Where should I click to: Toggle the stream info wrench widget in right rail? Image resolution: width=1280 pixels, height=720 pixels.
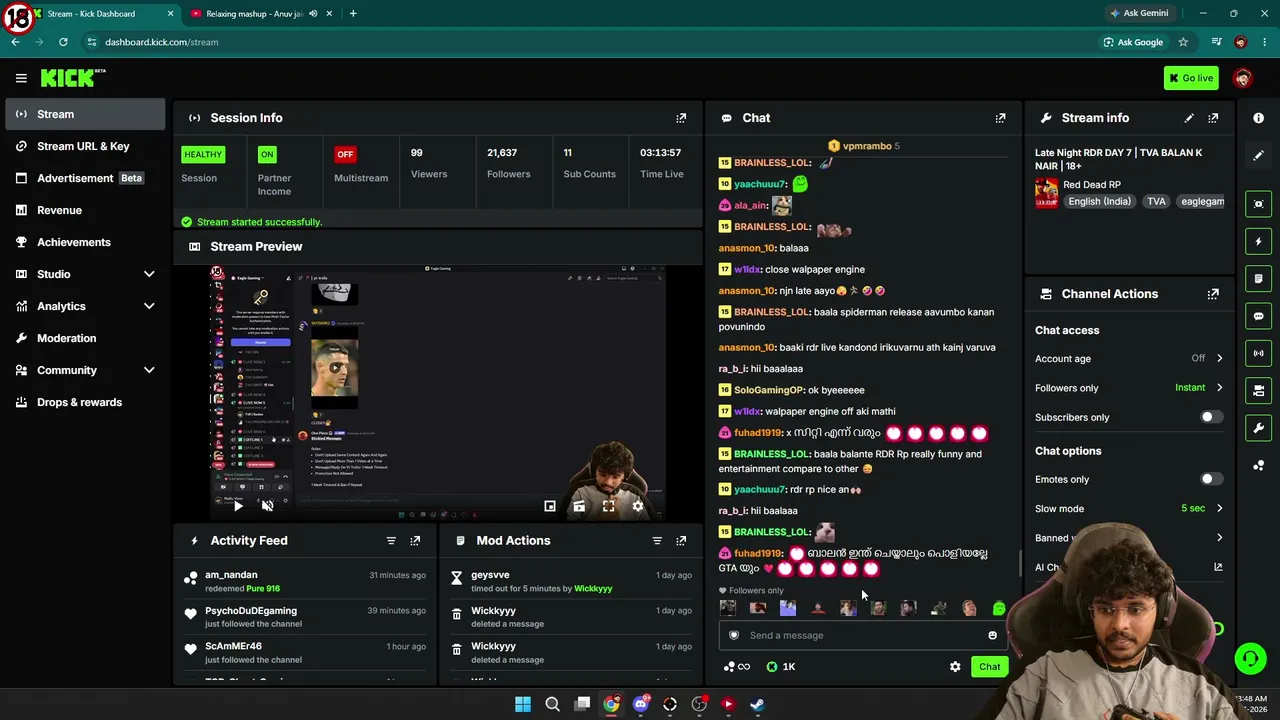(x=1258, y=428)
